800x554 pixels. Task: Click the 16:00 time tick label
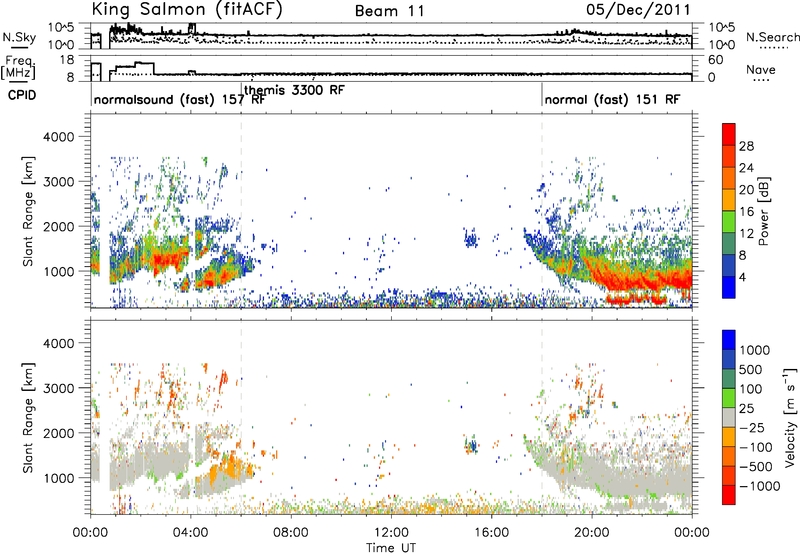pyautogui.click(x=491, y=532)
